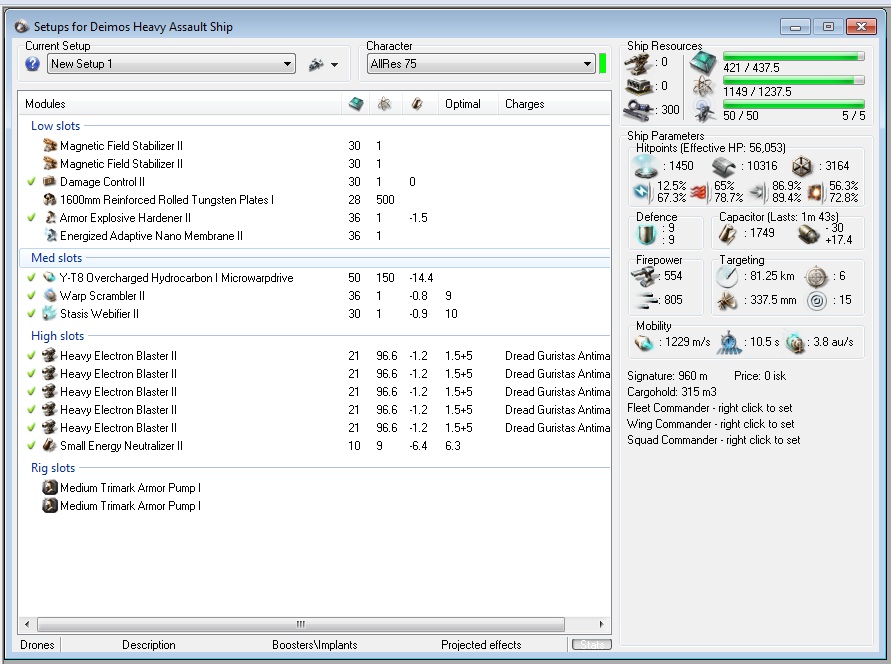Viewport: 891px width, 664px height.
Task: Toggle the Y-T8 Microwarpdrive active checkmark
Action: pos(31,278)
